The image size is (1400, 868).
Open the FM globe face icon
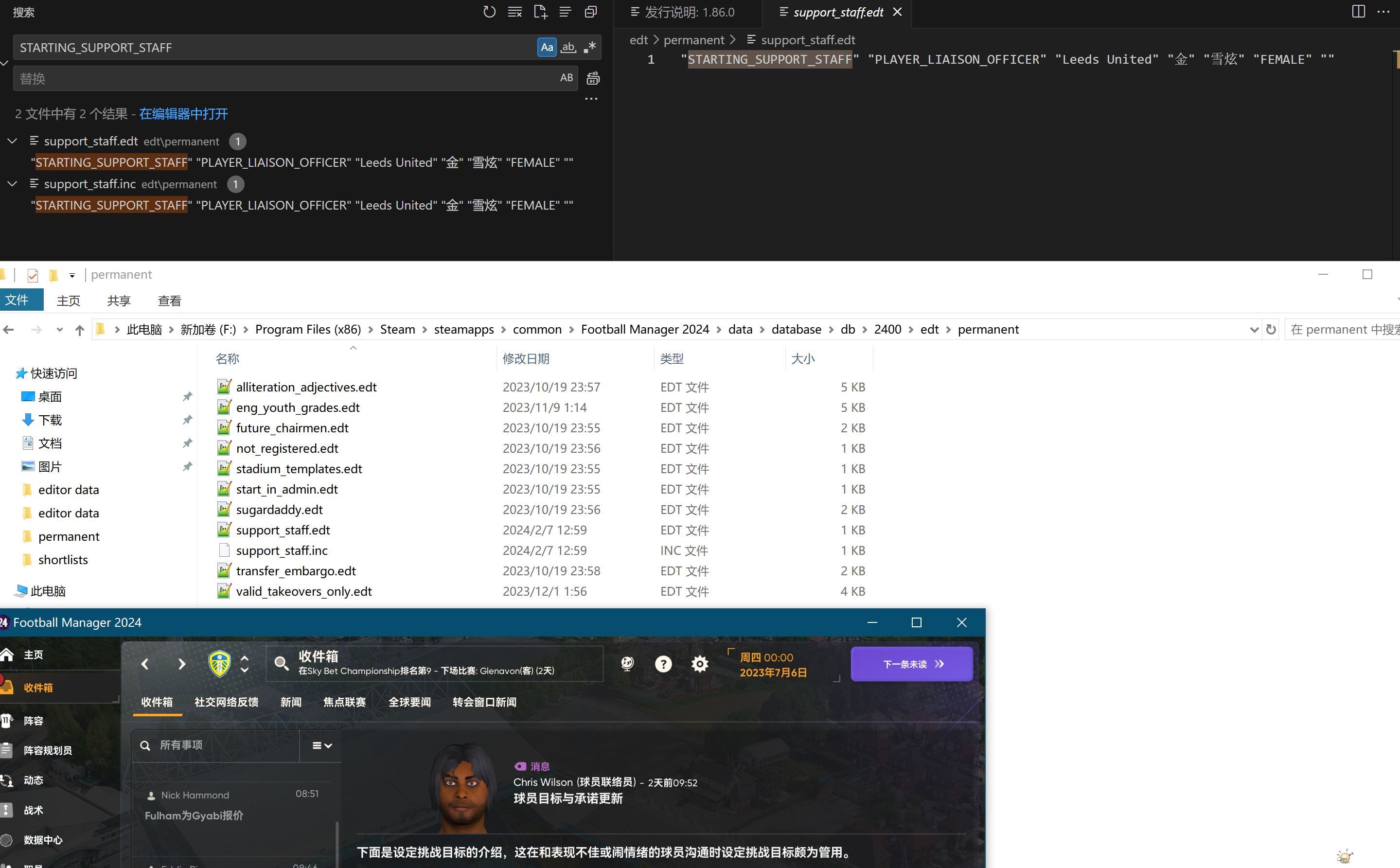(627, 664)
